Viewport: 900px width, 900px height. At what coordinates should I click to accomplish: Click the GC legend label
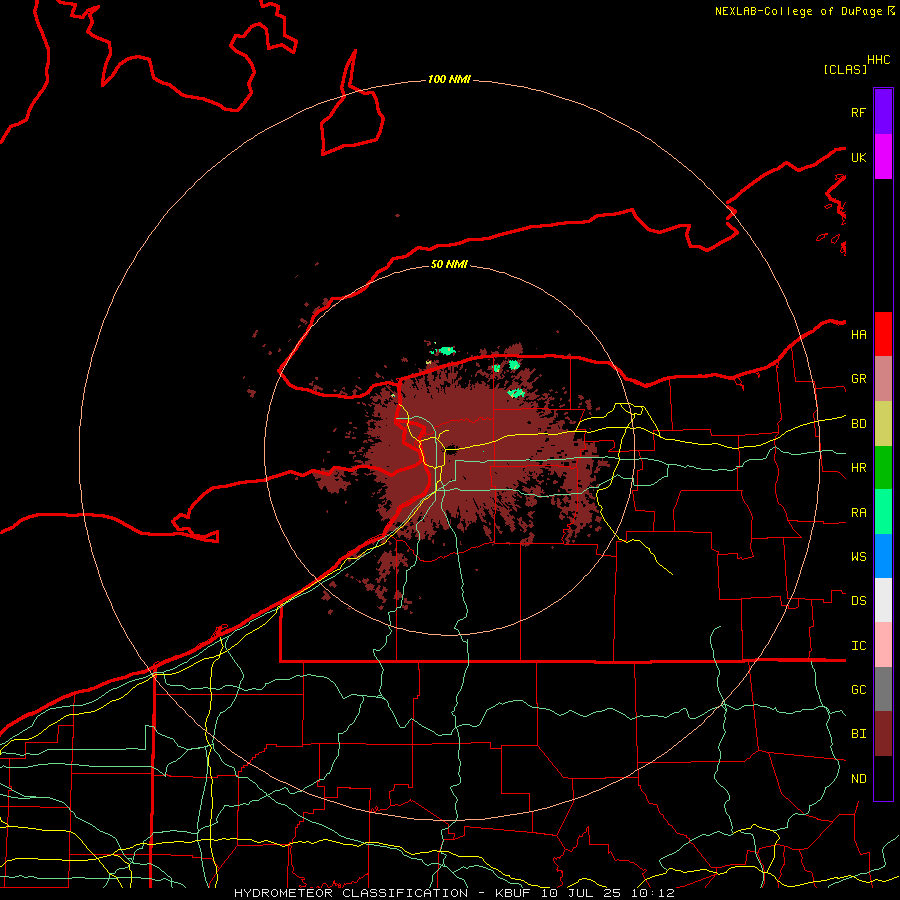pos(859,690)
